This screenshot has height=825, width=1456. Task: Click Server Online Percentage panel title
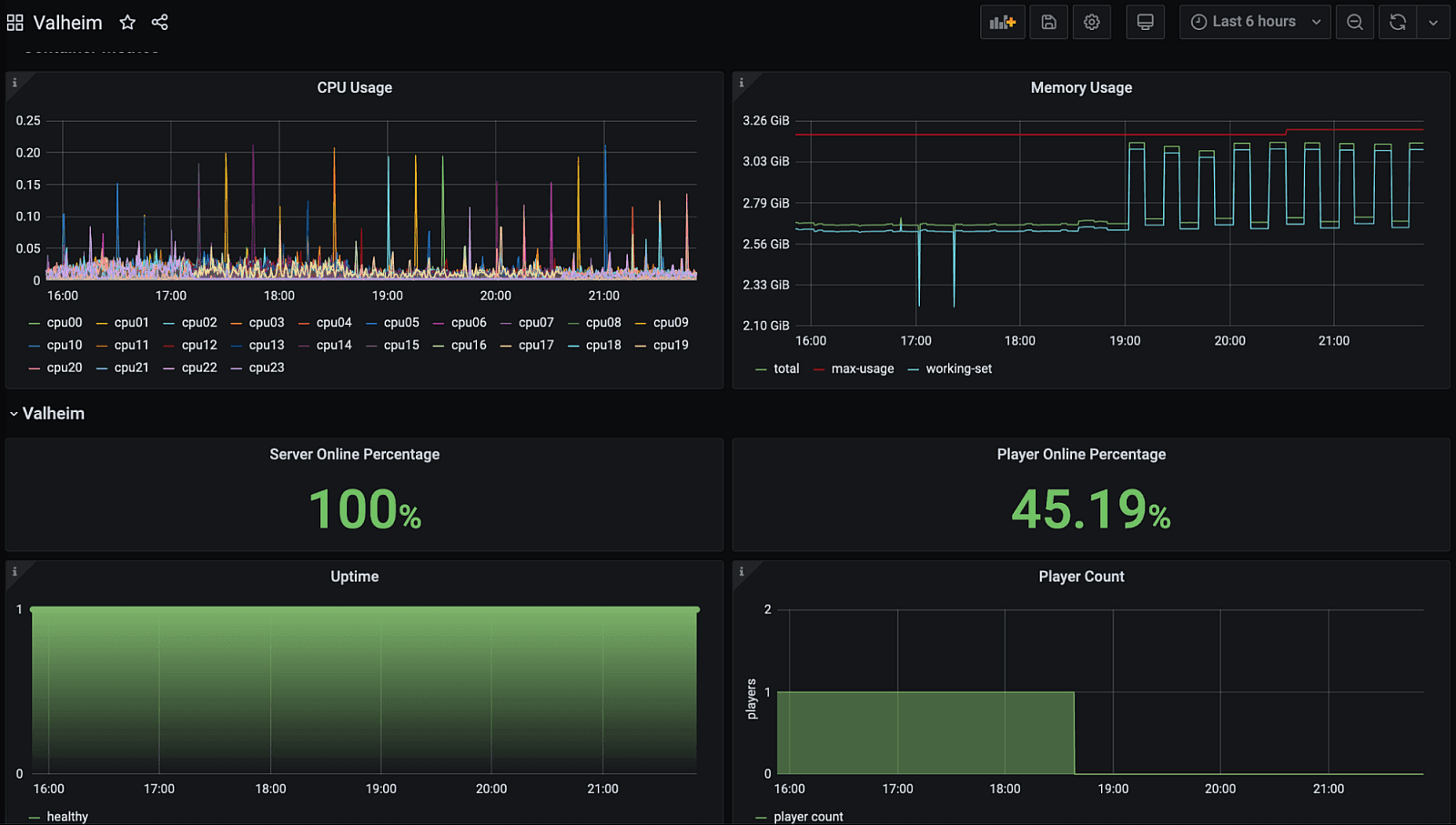pyautogui.click(x=354, y=454)
